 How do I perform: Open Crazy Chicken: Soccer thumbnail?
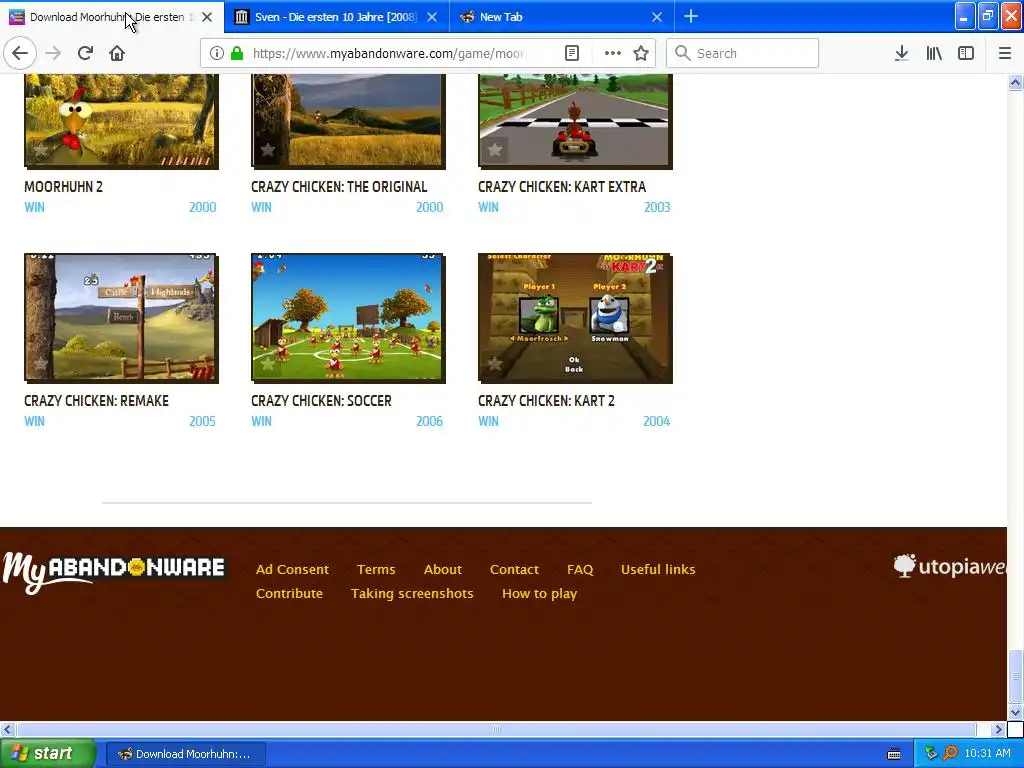[348, 318]
